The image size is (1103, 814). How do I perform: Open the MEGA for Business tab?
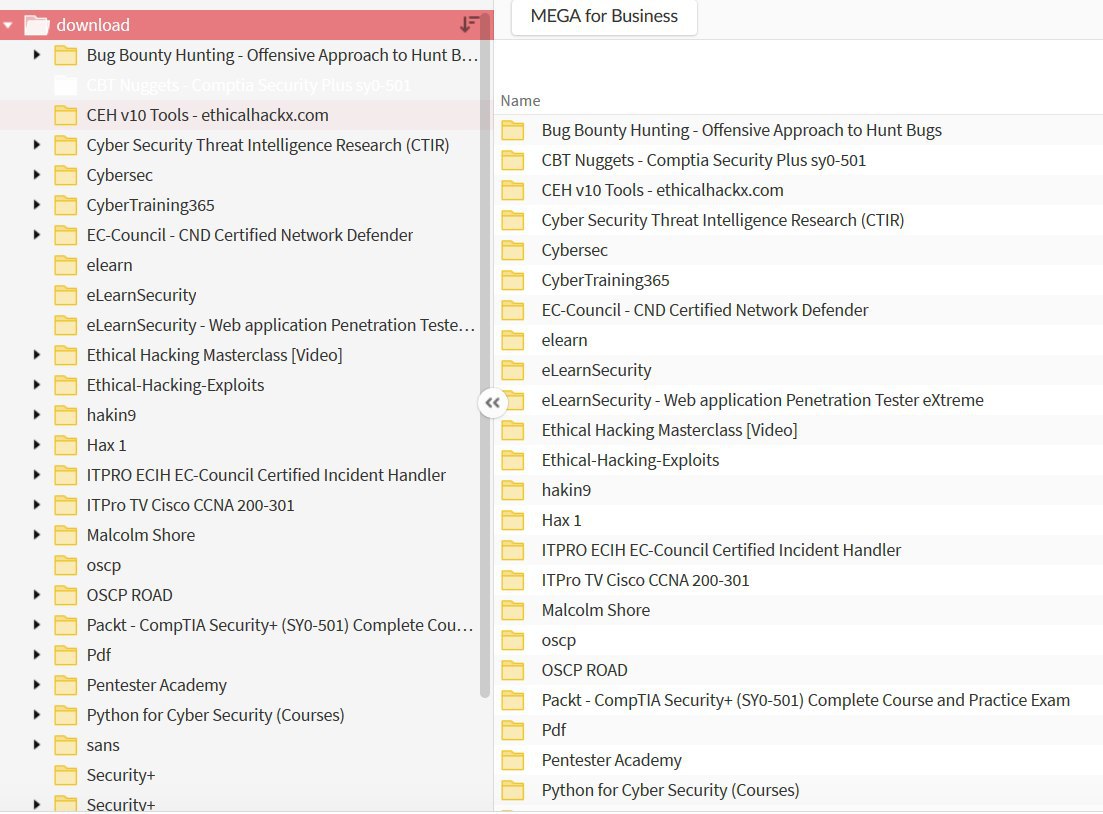coord(604,16)
